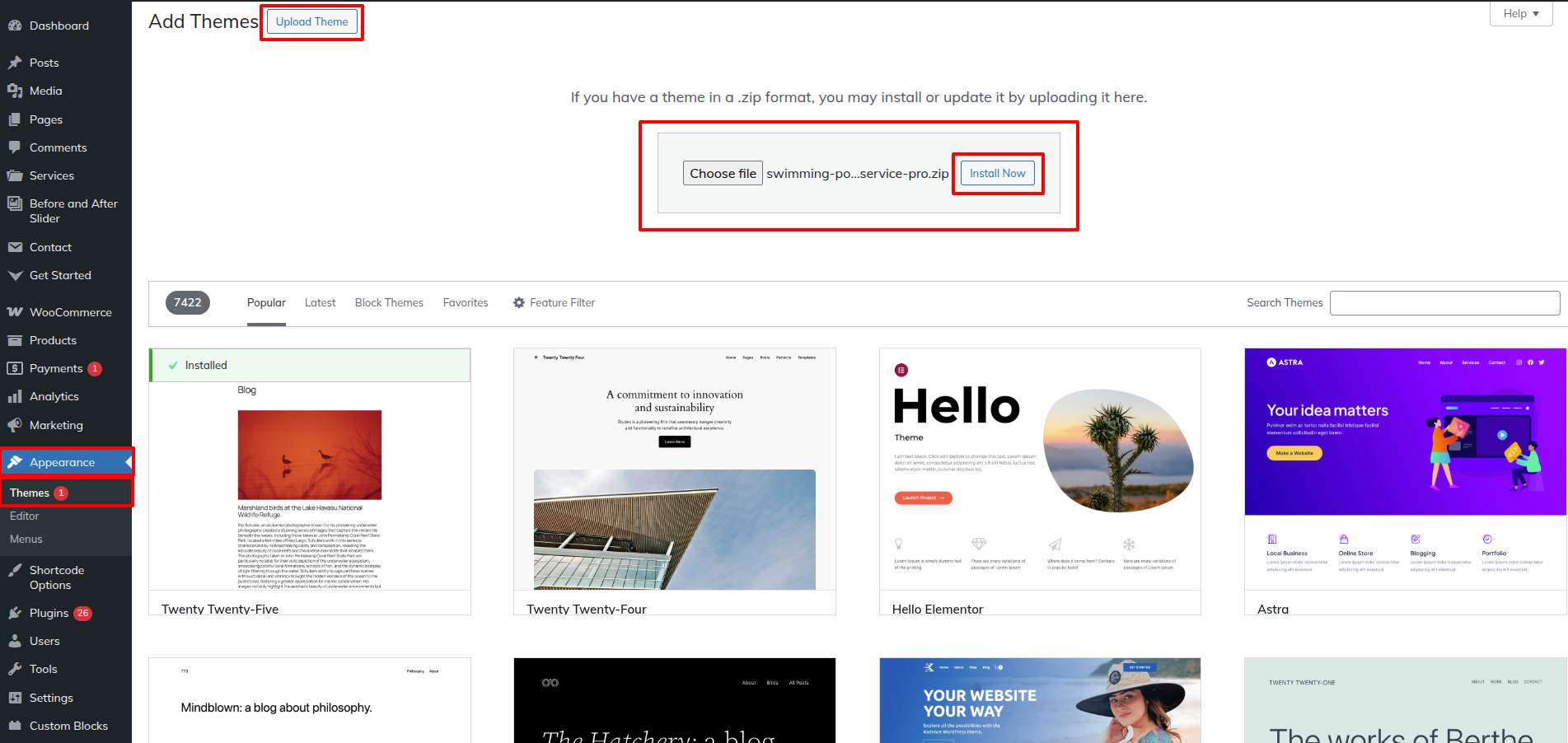Open The Hatchery black theme card
This screenshot has height=743, width=1568.
point(675,700)
